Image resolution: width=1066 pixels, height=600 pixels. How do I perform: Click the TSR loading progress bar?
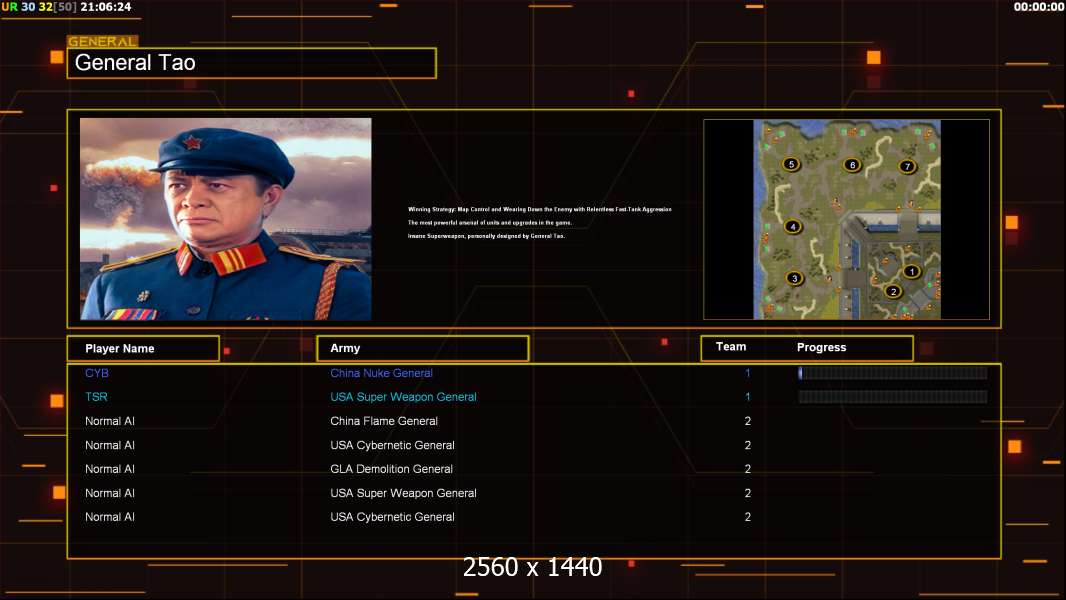point(893,397)
